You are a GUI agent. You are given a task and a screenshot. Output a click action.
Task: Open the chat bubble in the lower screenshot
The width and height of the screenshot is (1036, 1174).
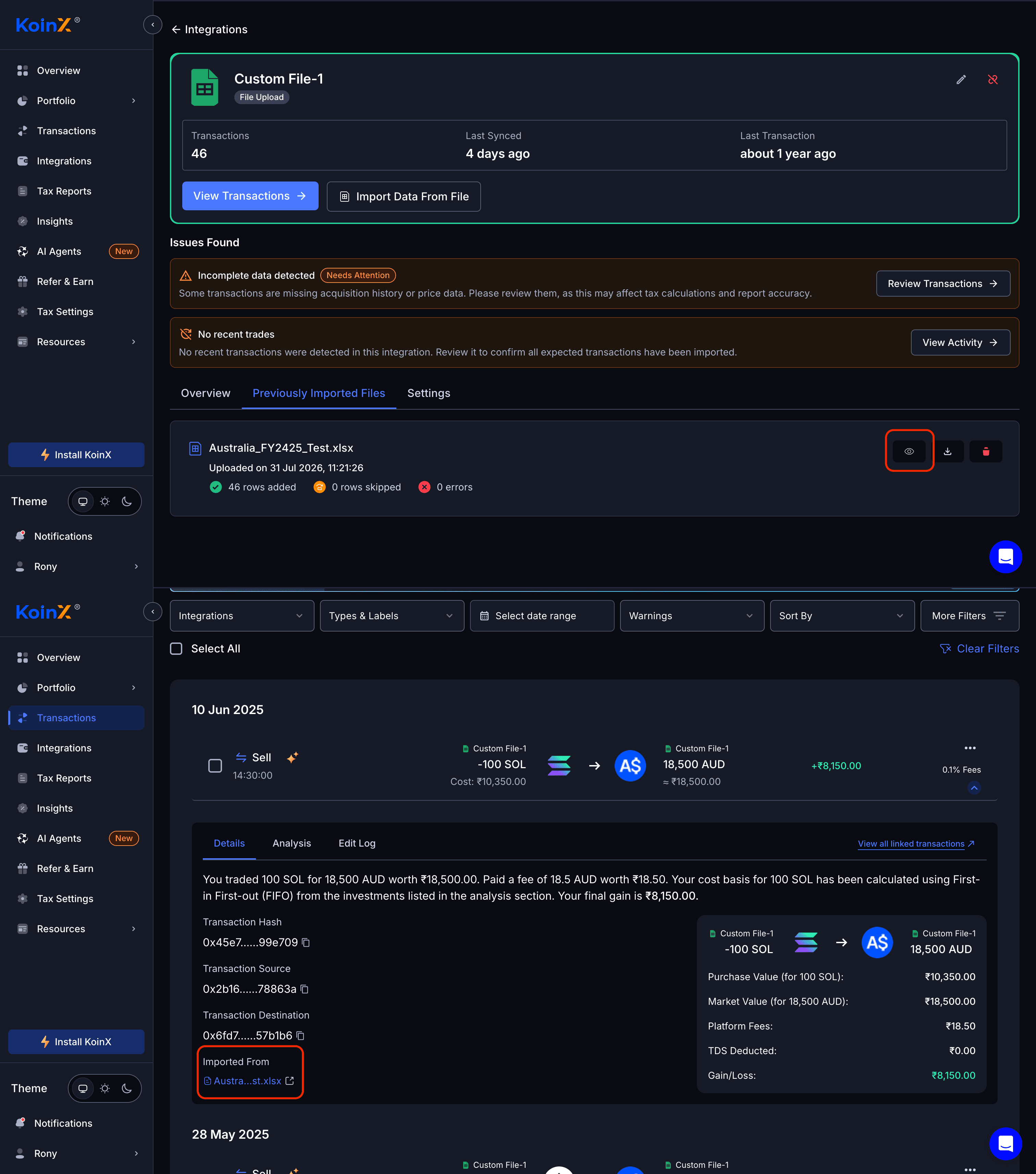(x=1005, y=1144)
